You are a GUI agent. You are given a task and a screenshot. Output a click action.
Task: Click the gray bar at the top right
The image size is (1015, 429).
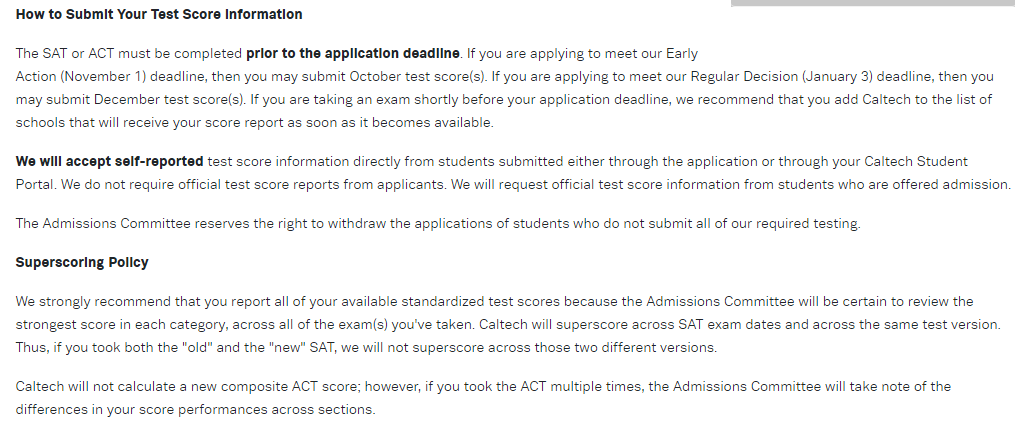pos(872,3)
